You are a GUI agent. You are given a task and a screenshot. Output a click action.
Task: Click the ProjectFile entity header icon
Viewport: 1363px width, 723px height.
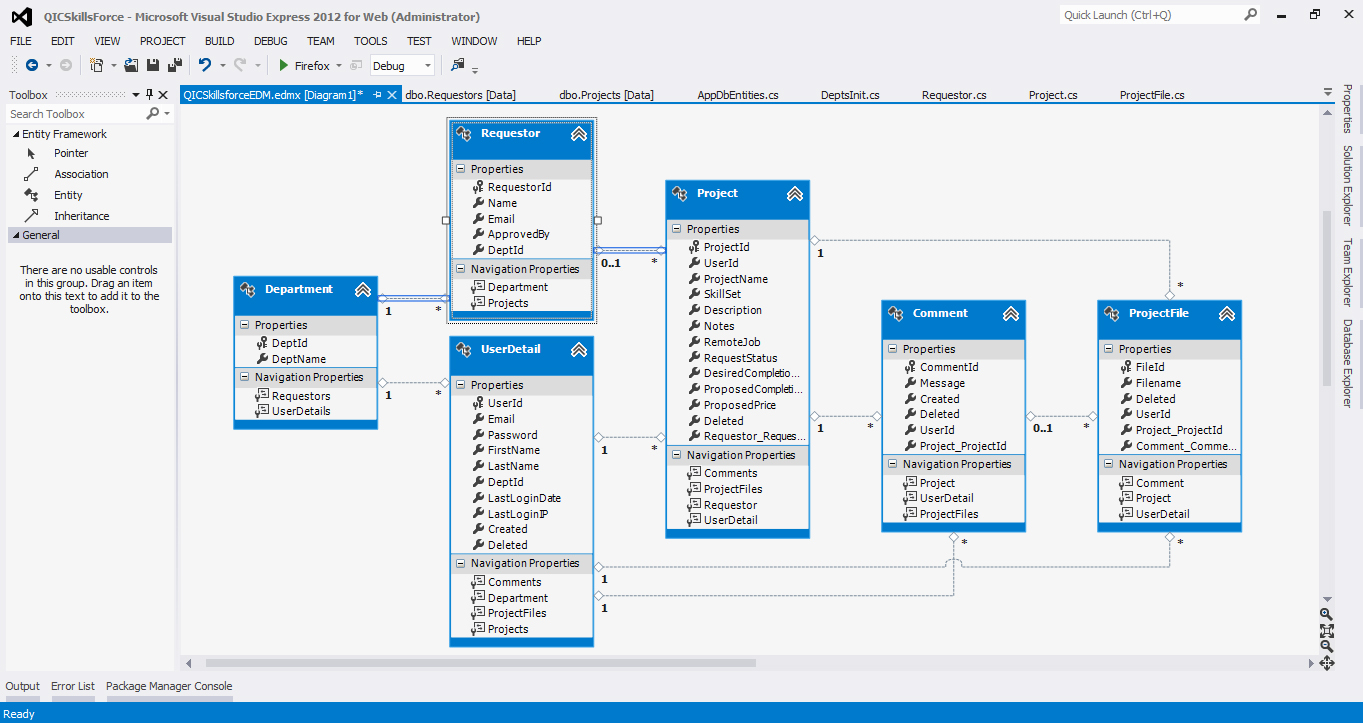[x=1112, y=314]
